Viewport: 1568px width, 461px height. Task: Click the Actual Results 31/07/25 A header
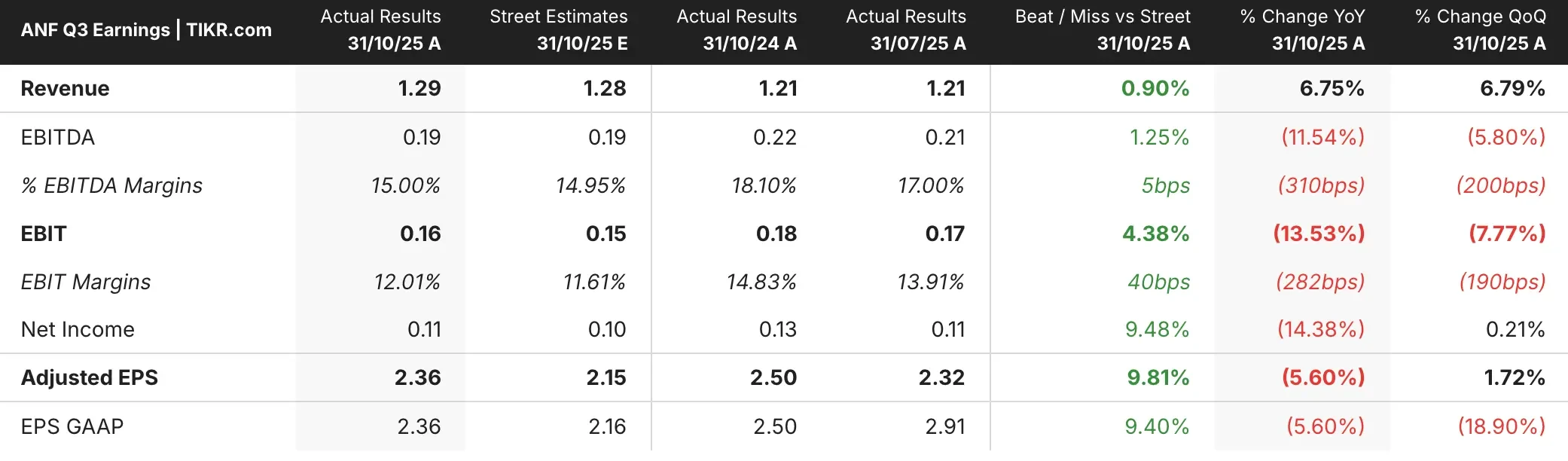[x=906, y=30]
